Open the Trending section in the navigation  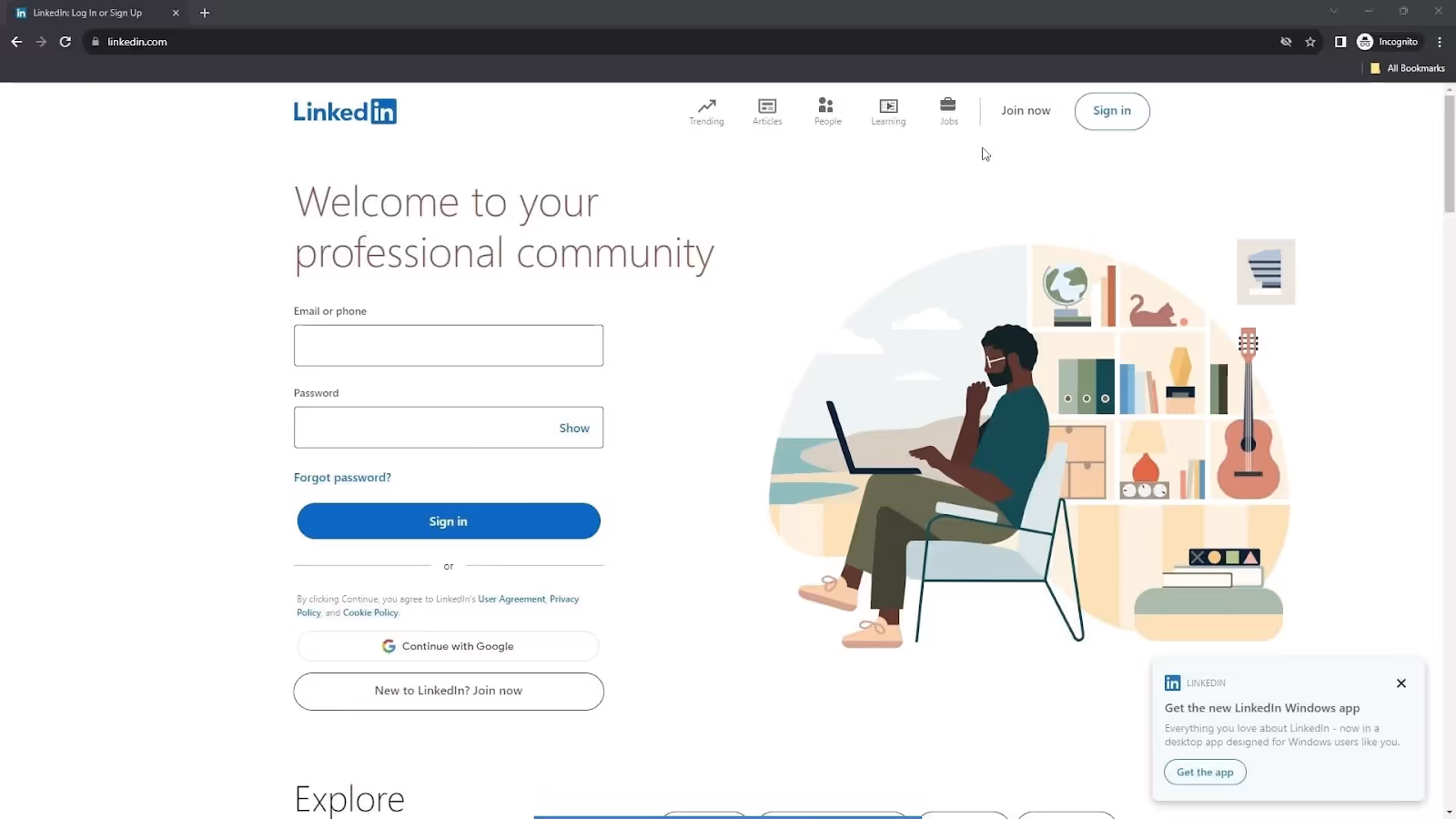coord(706,110)
